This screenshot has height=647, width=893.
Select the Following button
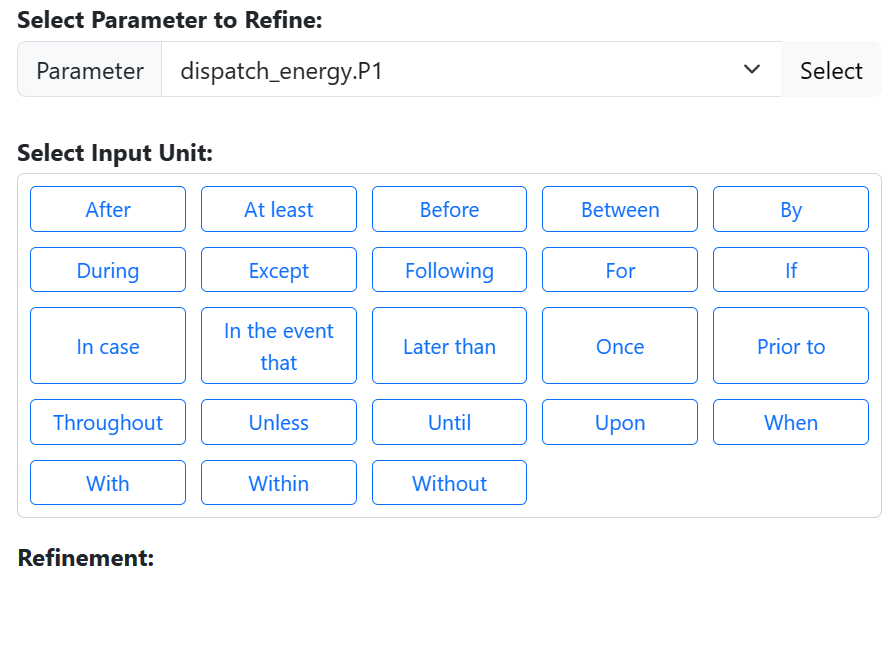pos(449,270)
